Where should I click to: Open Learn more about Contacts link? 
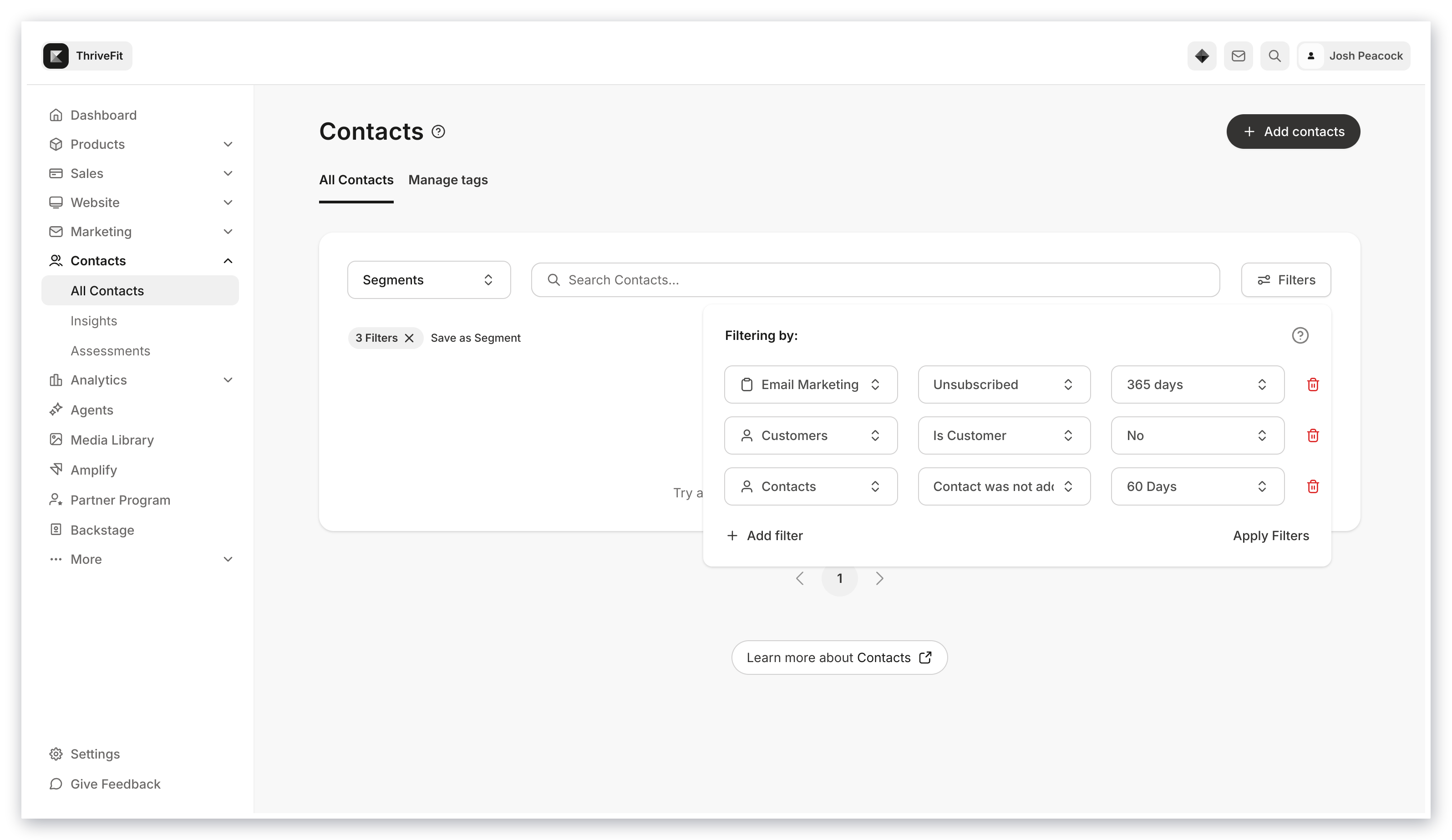tap(839, 658)
